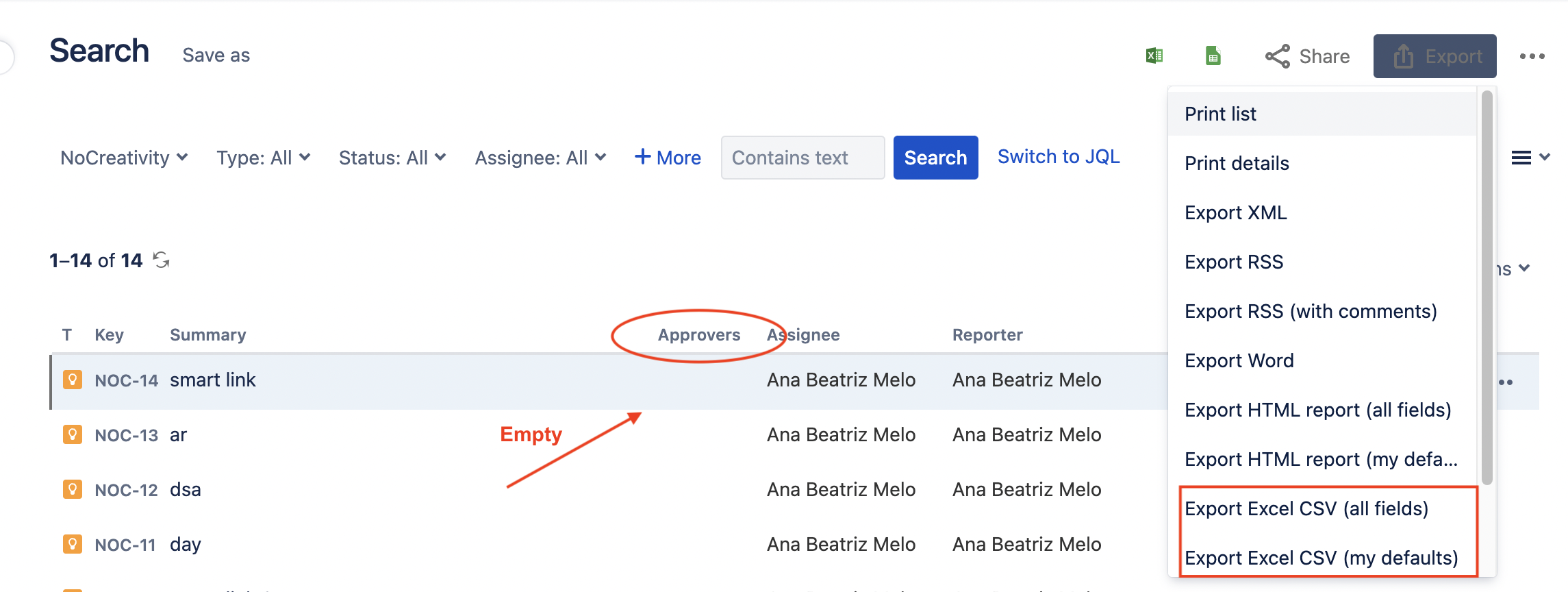Click the Switch to JQL link
Viewport: 1568px width, 592px height.
1059,157
